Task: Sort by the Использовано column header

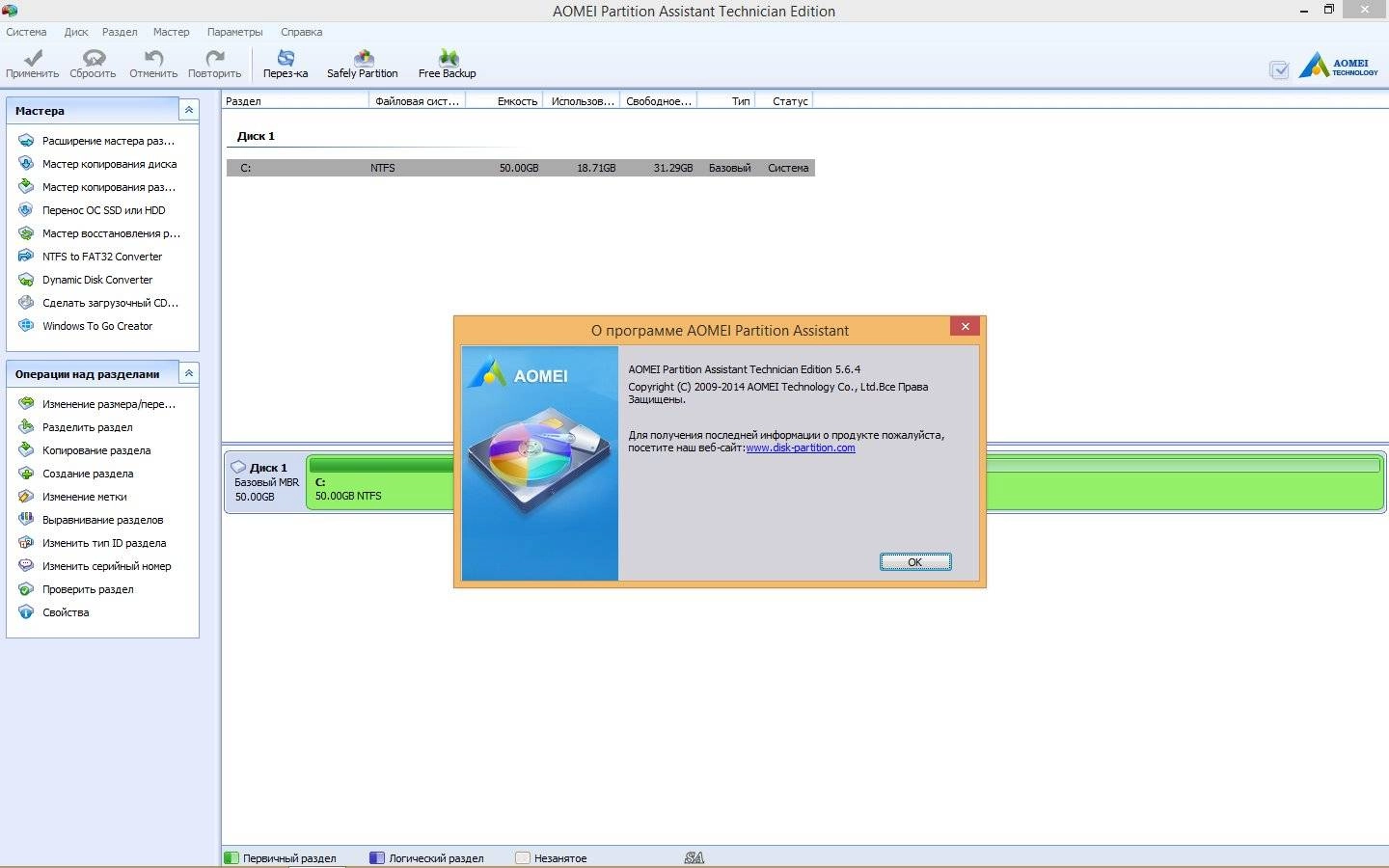Action: 582,100
